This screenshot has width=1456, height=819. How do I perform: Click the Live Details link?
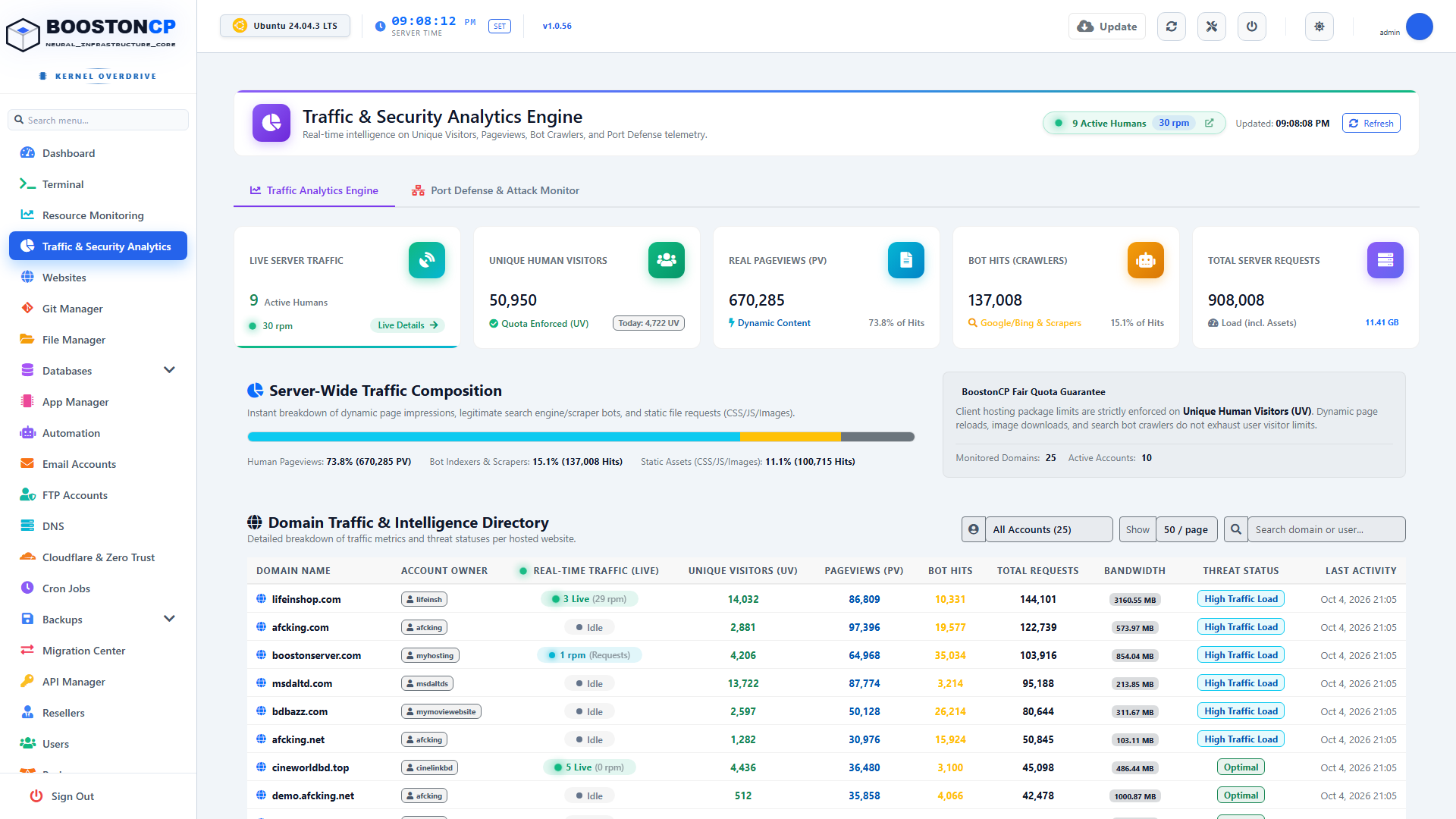pos(407,325)
